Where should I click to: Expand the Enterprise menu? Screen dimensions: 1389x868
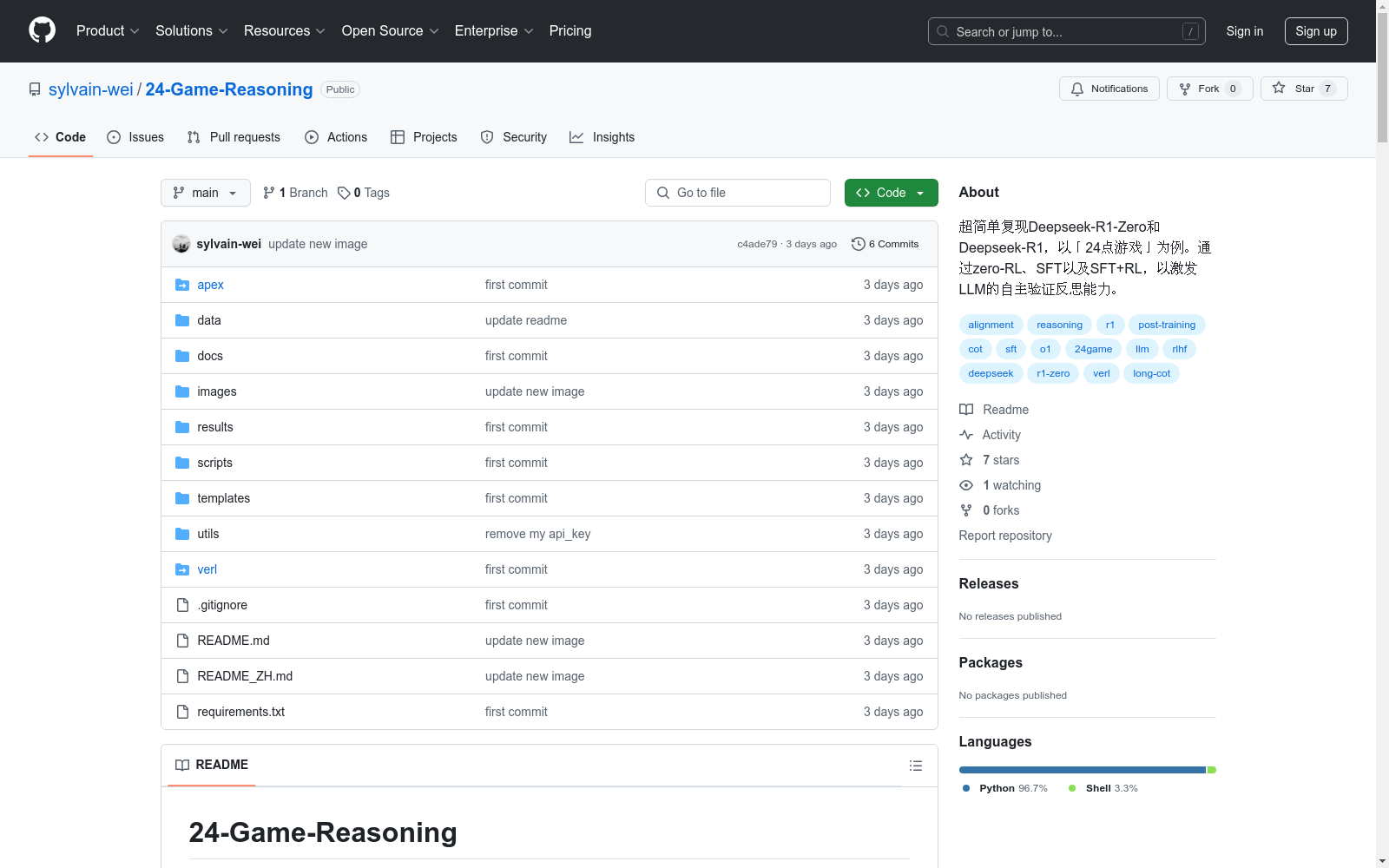coord(494,31)
